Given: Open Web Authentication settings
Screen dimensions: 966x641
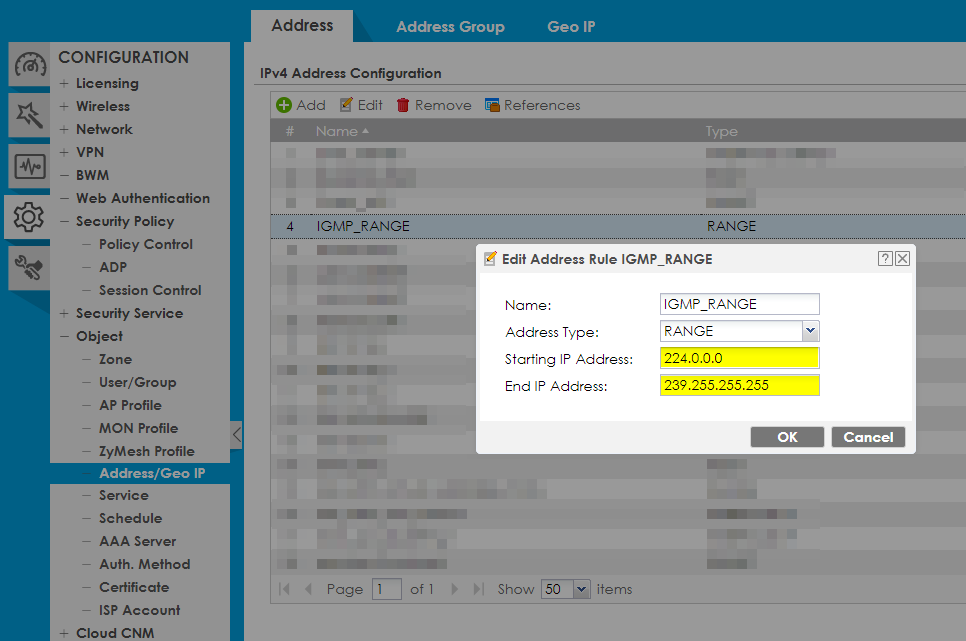Looking at the screenshot, I should tap(143, 198).
